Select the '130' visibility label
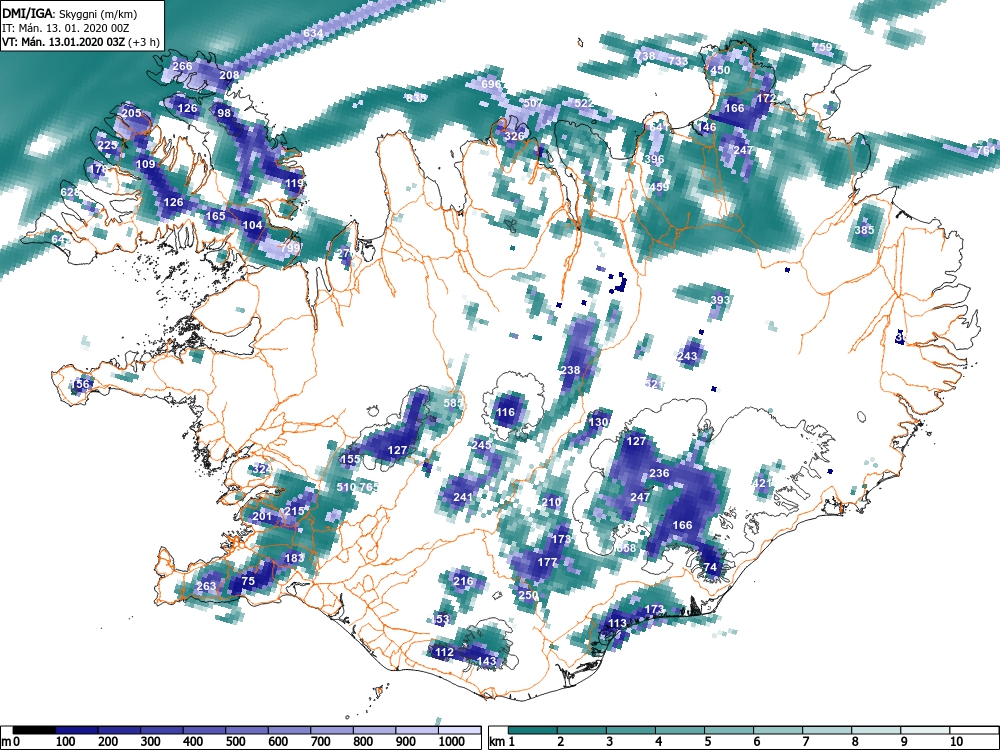Image resolution: width=1000 pixels, height=750 pixels. [x=598, y=422]
